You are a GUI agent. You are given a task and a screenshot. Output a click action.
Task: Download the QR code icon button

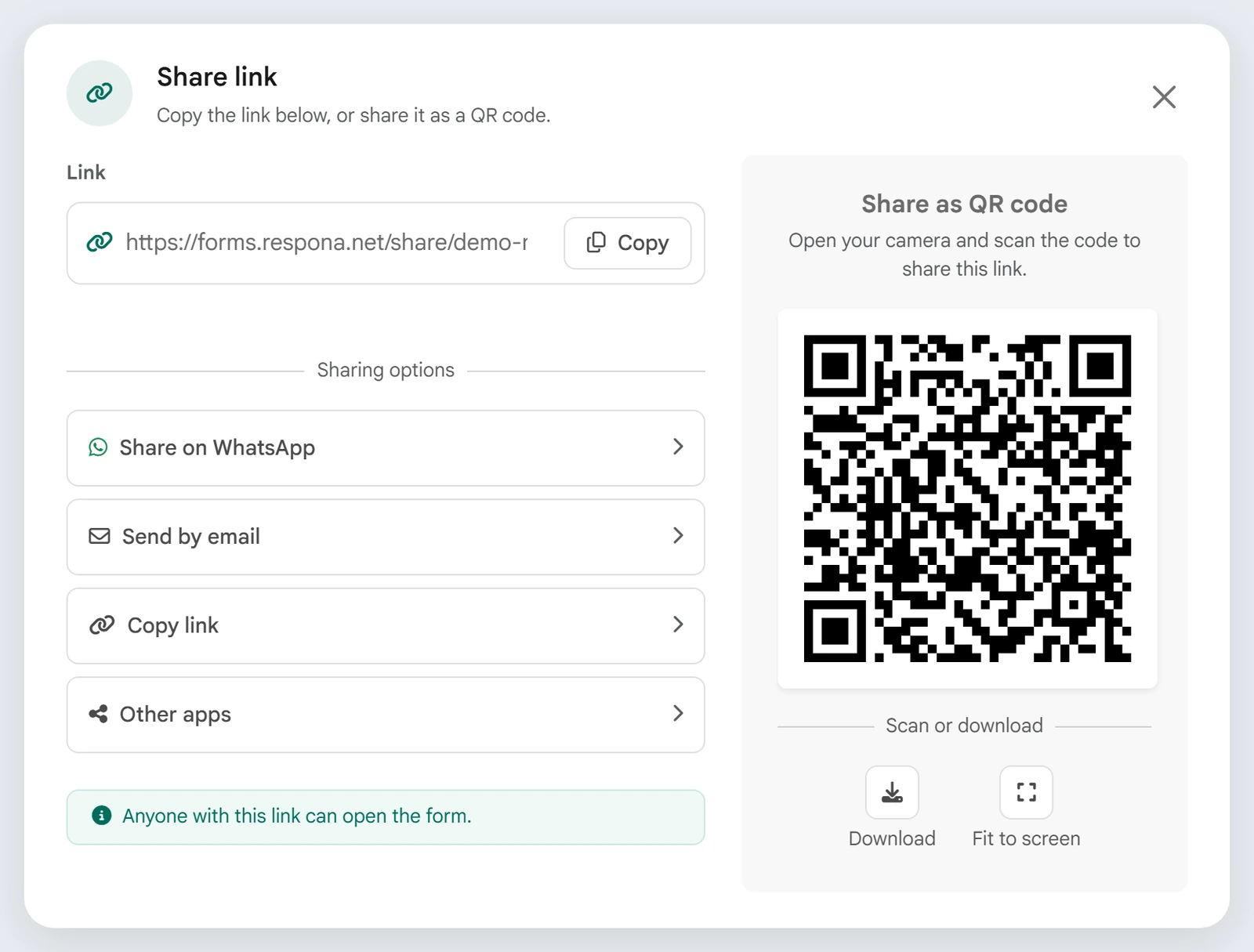892,792
